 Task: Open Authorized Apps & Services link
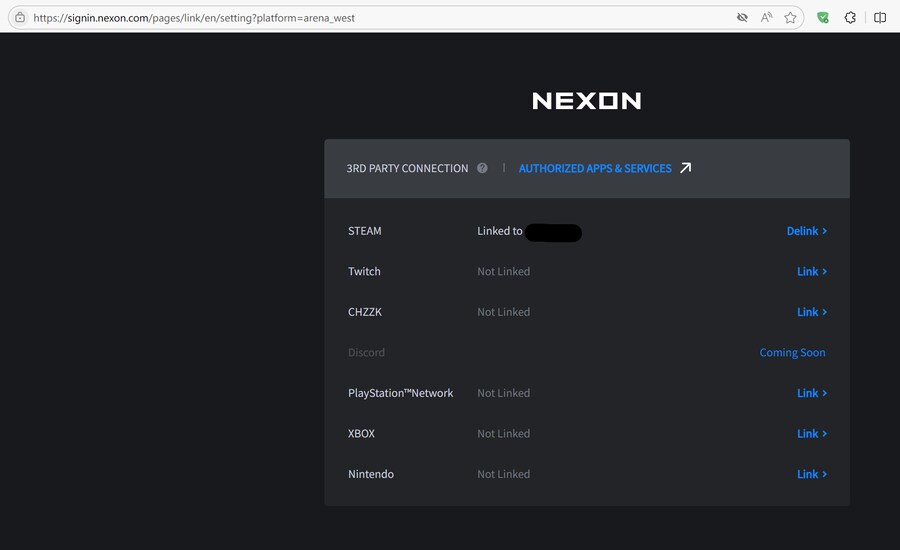coord(595,168)
